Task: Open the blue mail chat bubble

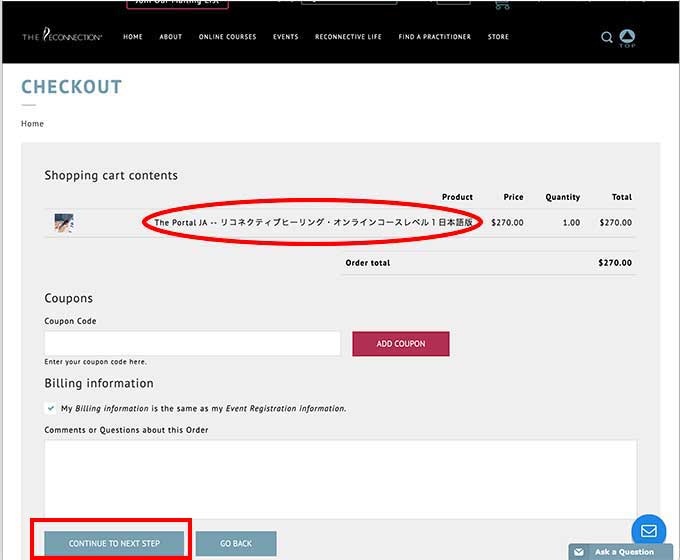Action: point(649,531)
